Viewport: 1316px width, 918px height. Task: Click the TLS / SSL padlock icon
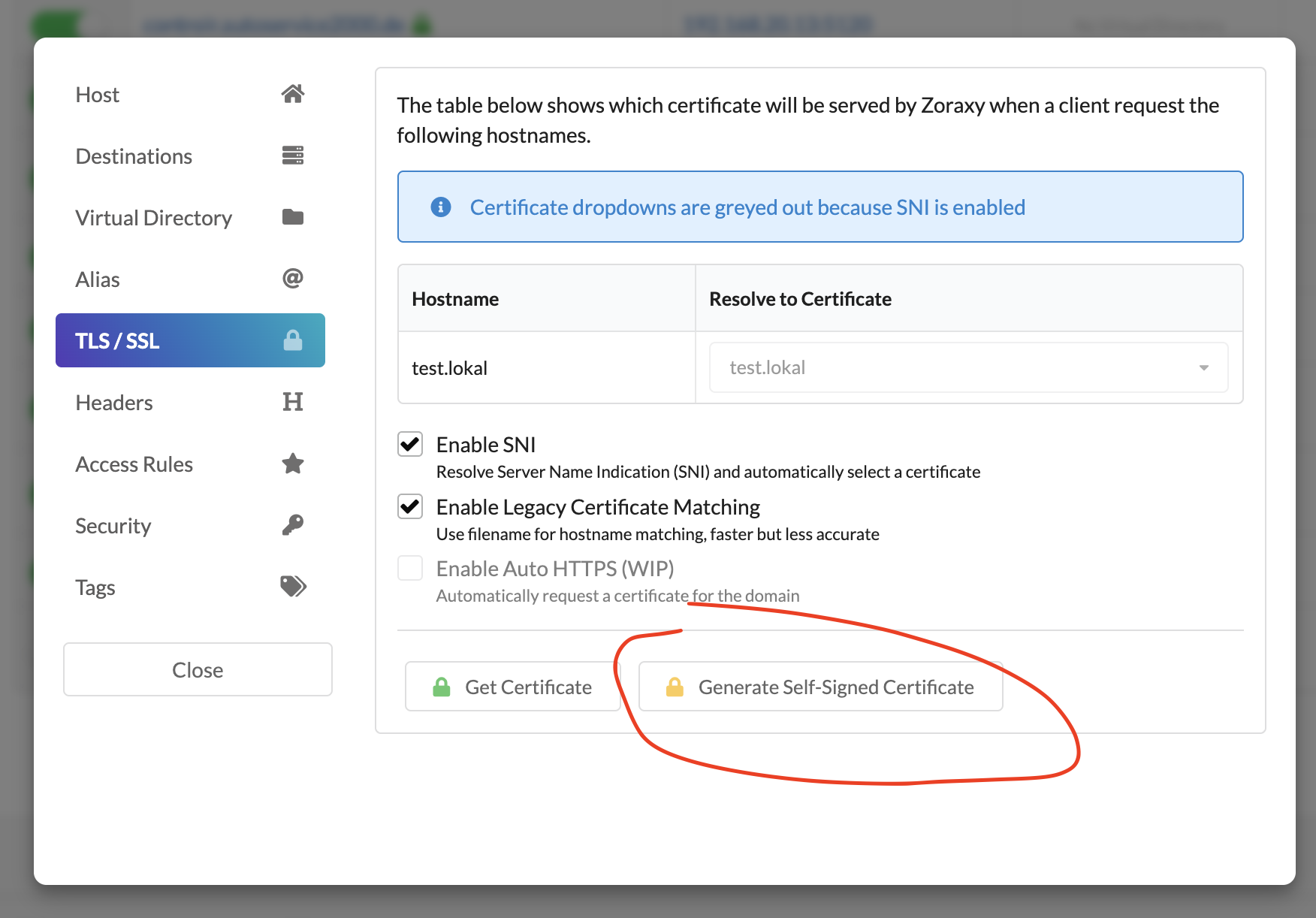pos(293,340)
